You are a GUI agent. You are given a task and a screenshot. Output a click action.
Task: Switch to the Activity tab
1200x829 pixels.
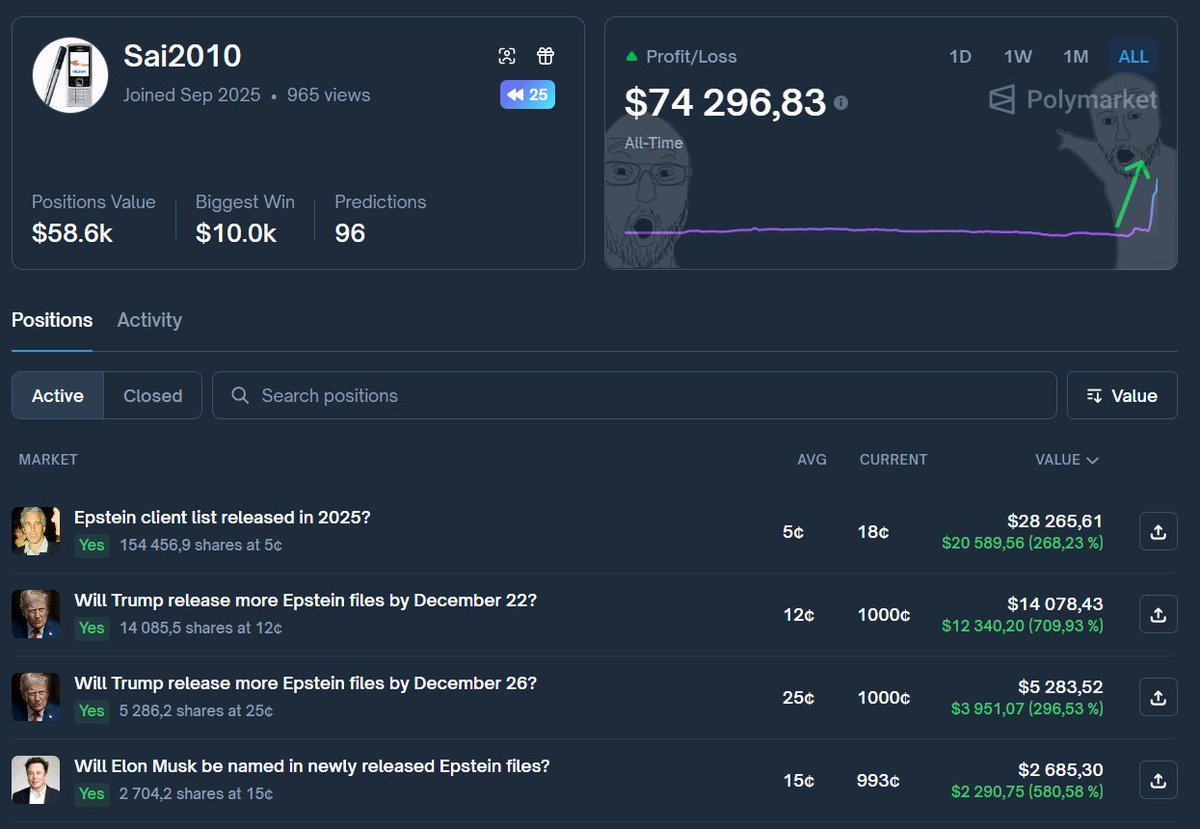click(149, 320)
